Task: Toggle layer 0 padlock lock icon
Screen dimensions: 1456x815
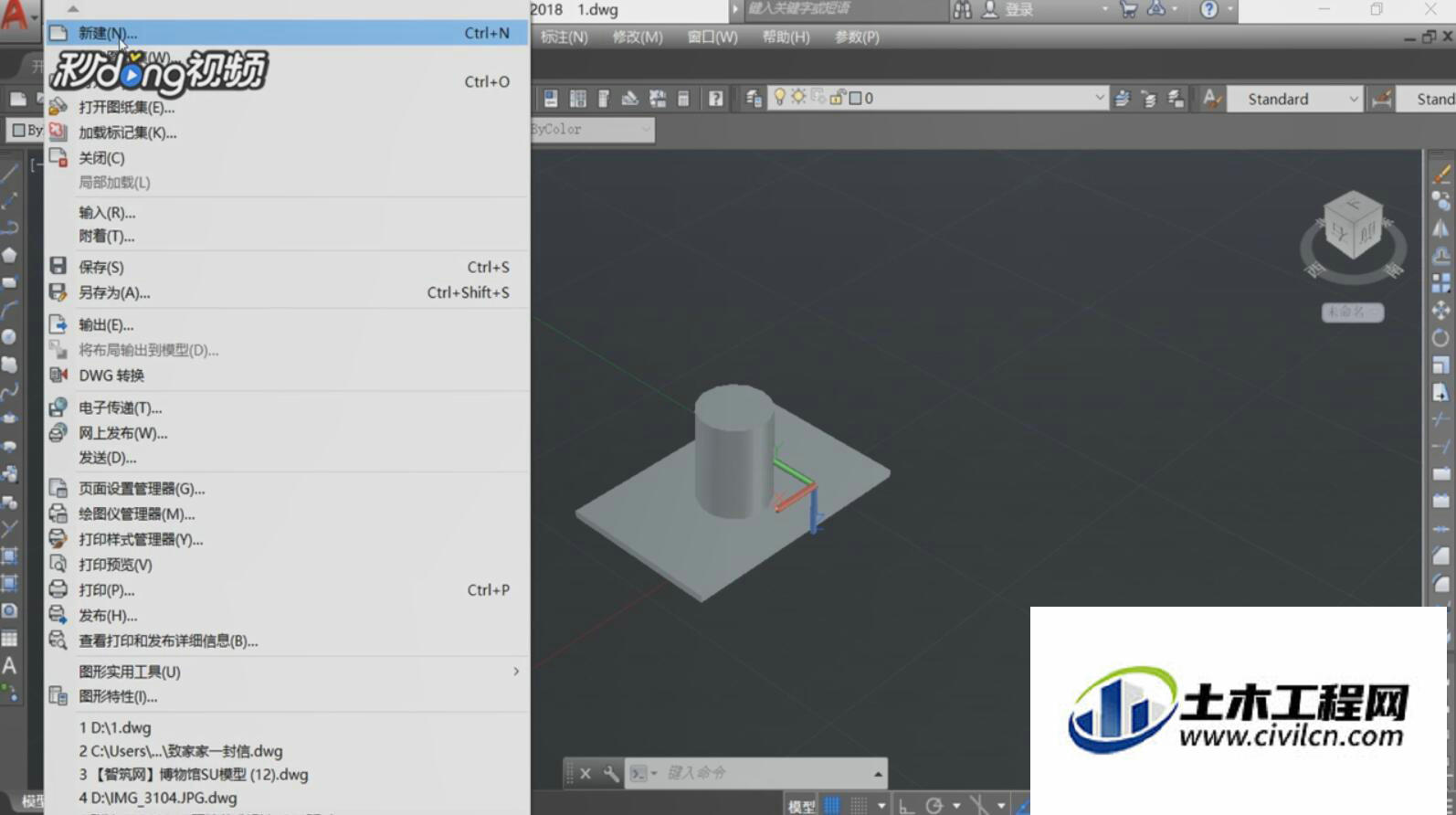Action: point(837,98)
